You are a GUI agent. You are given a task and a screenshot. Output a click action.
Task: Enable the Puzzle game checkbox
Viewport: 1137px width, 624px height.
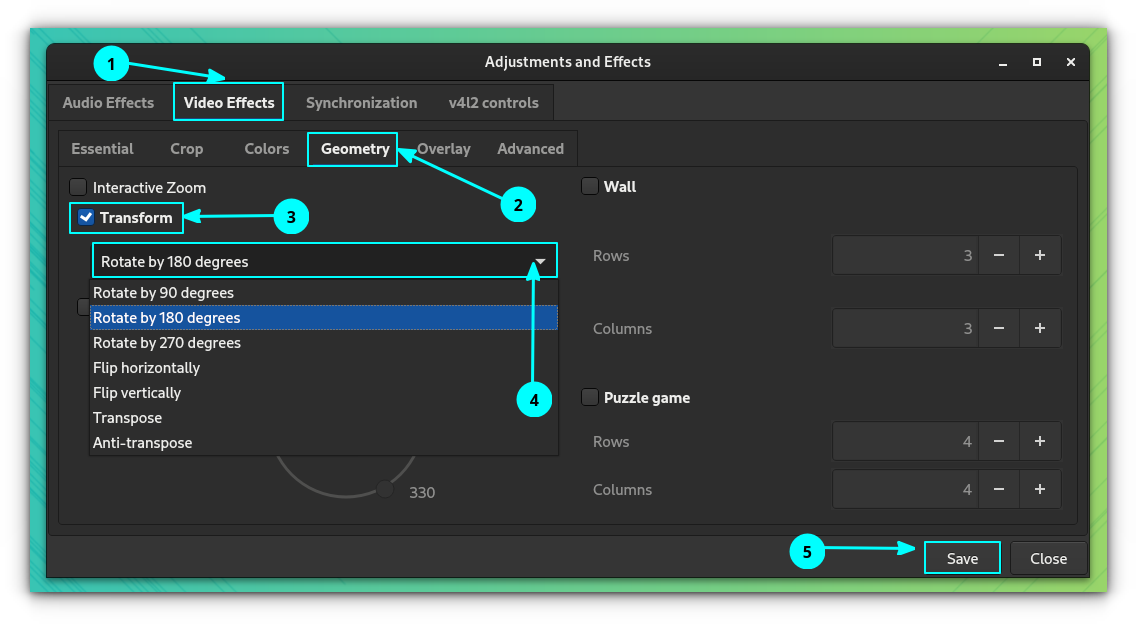pos(590,397)
